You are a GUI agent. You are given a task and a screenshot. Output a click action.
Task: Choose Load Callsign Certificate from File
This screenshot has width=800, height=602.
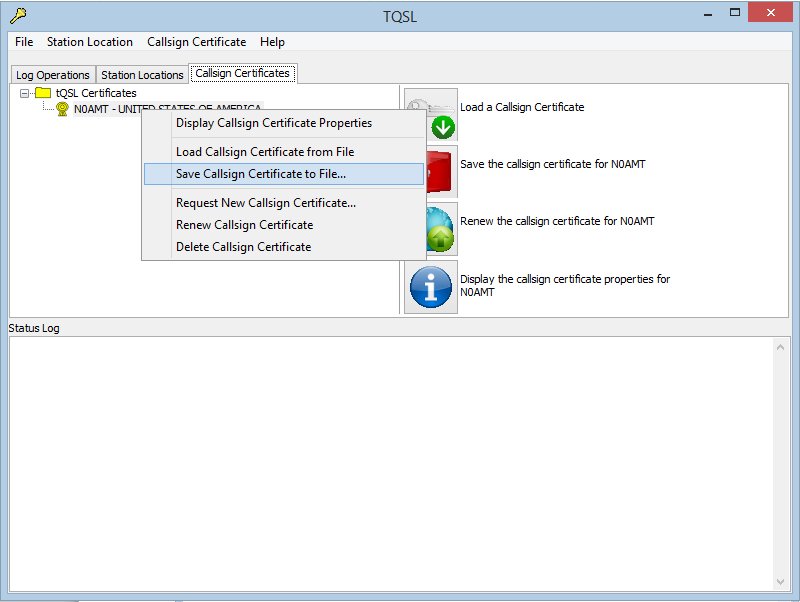coord(284,152)
